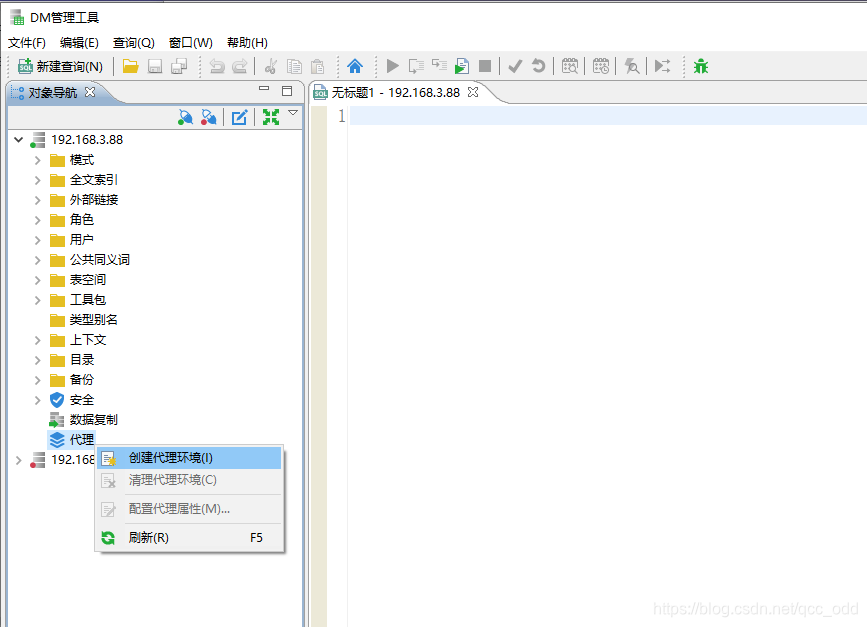Expand the 表空间 folder
This screenshot has width=867, height=627.
38,280
